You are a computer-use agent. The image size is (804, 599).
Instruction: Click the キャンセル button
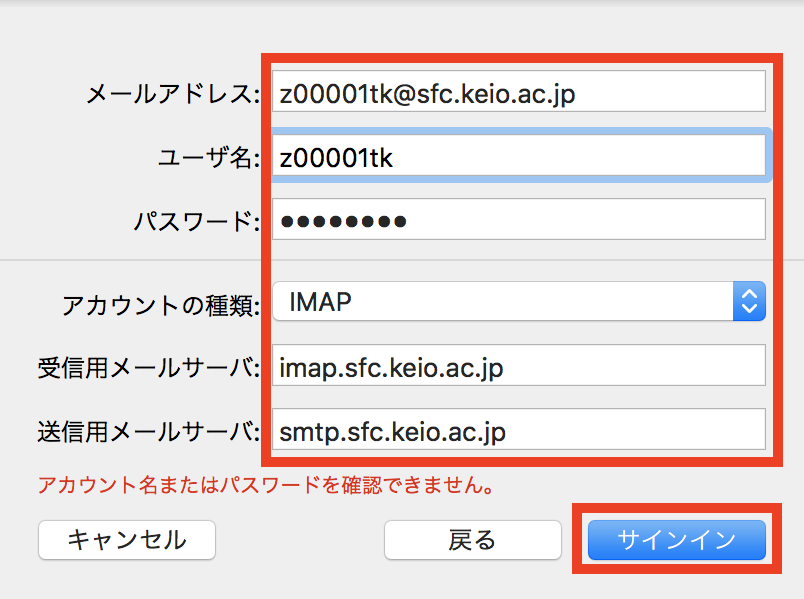[x=127, y=540]
